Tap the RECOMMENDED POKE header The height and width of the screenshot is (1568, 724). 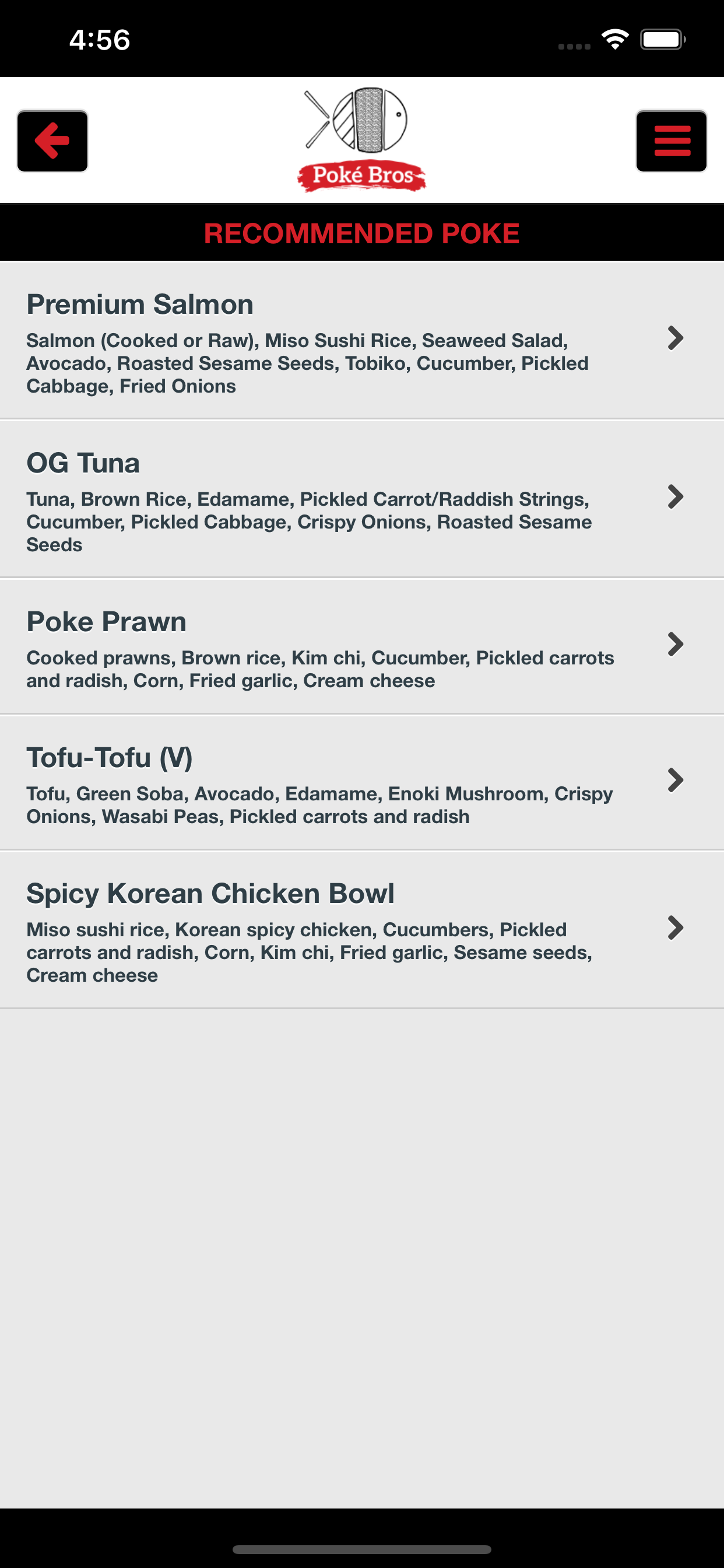click(x=362, y=233)
